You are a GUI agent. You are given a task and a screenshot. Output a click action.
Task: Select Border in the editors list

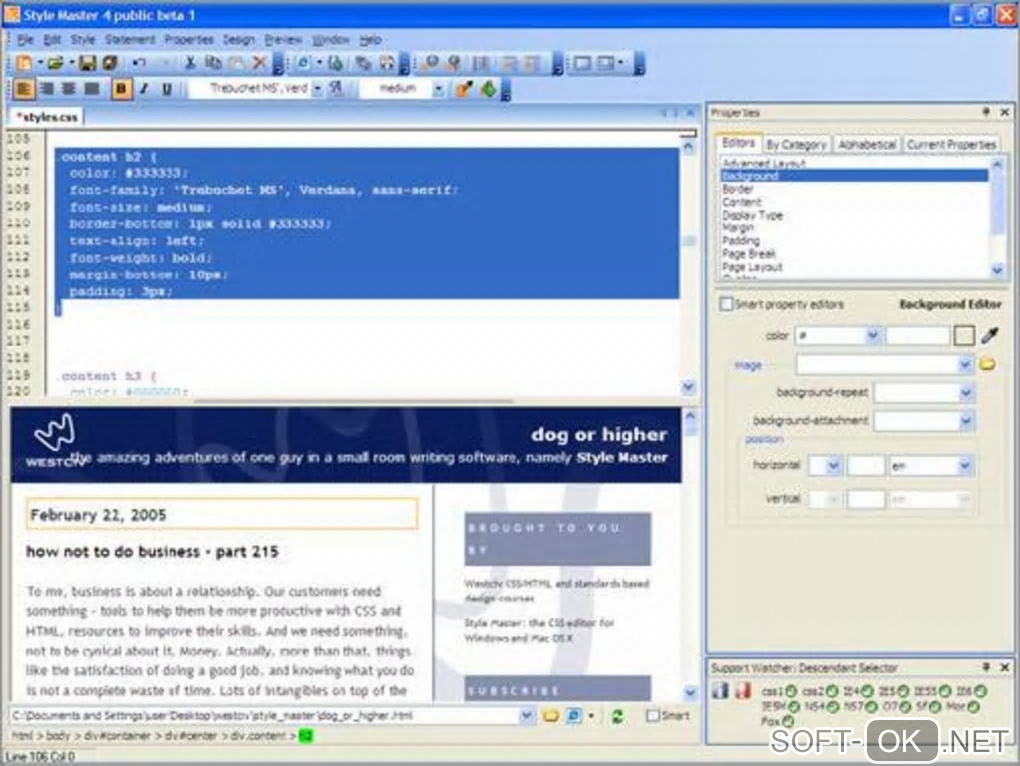tap(854, 189)
